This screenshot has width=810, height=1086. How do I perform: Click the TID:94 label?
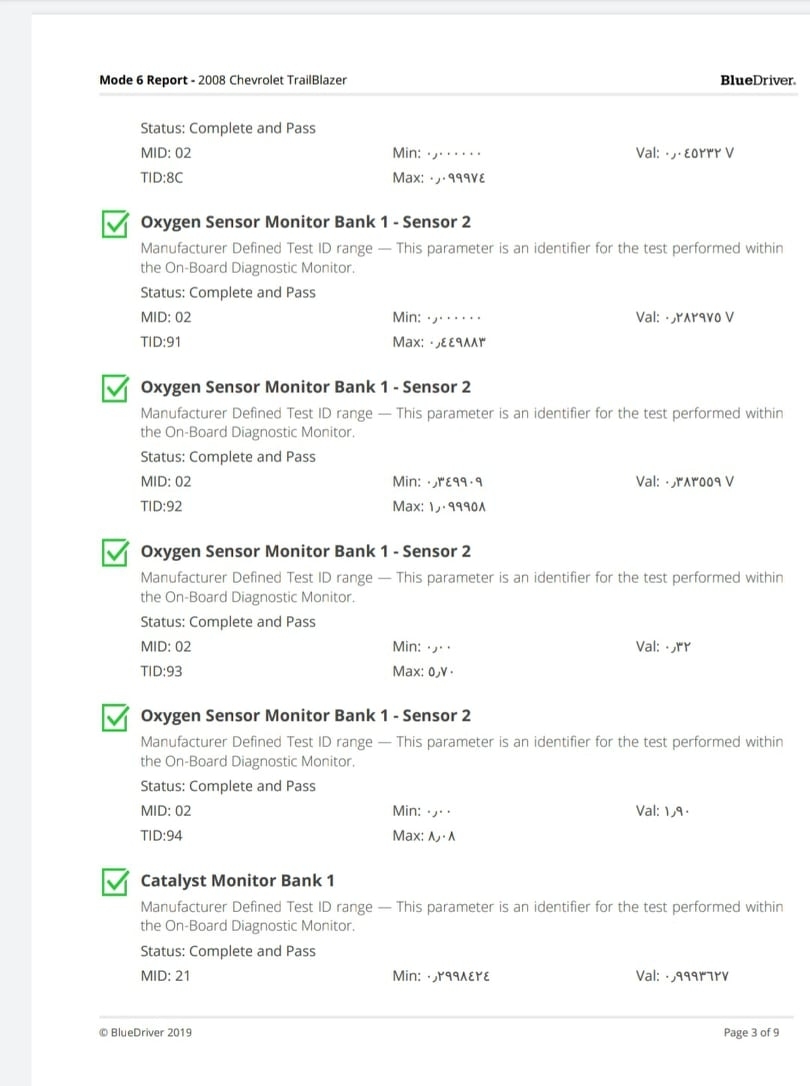[161, 835]
